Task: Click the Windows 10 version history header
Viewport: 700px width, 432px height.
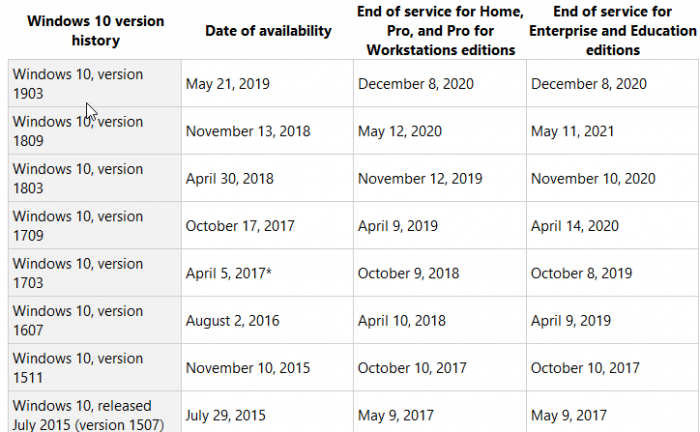Action: 92,31
